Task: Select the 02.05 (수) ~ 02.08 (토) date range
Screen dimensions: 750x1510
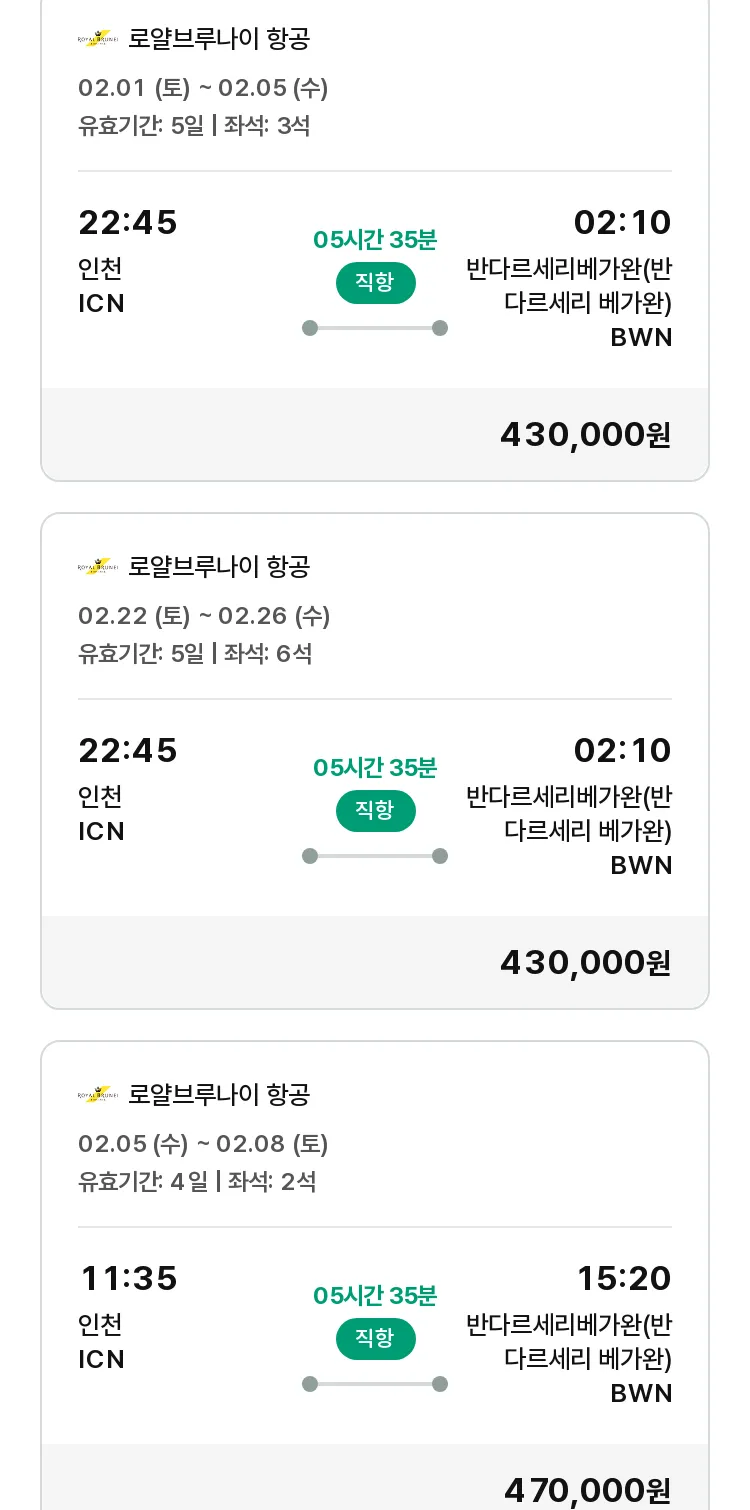Action: 203,1144
